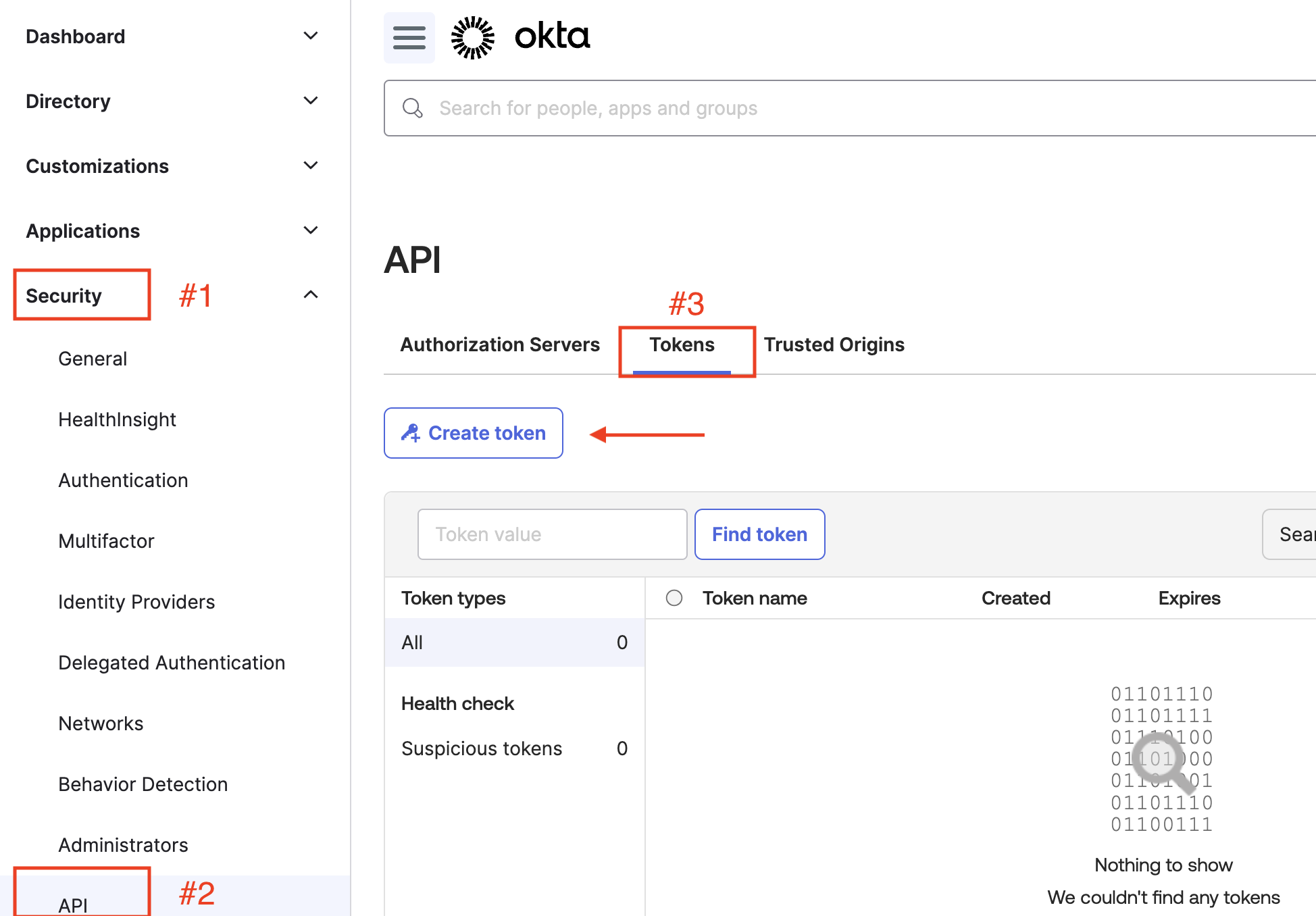
Task: Switch to Authorization Servers tab
Action: [x=500, y=345]
